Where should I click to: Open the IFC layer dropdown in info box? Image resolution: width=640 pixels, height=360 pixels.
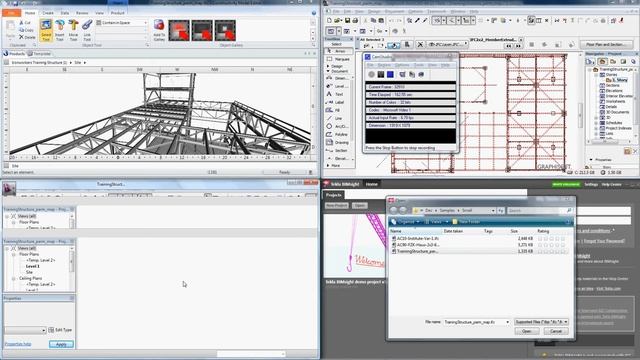(x=448, y=44)
